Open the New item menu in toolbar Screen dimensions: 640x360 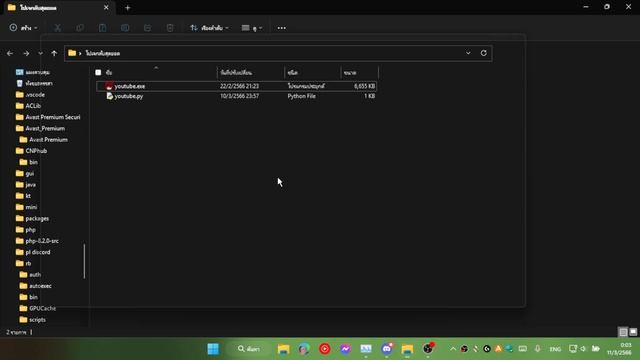pyautogui.click(x=23, y=28)
